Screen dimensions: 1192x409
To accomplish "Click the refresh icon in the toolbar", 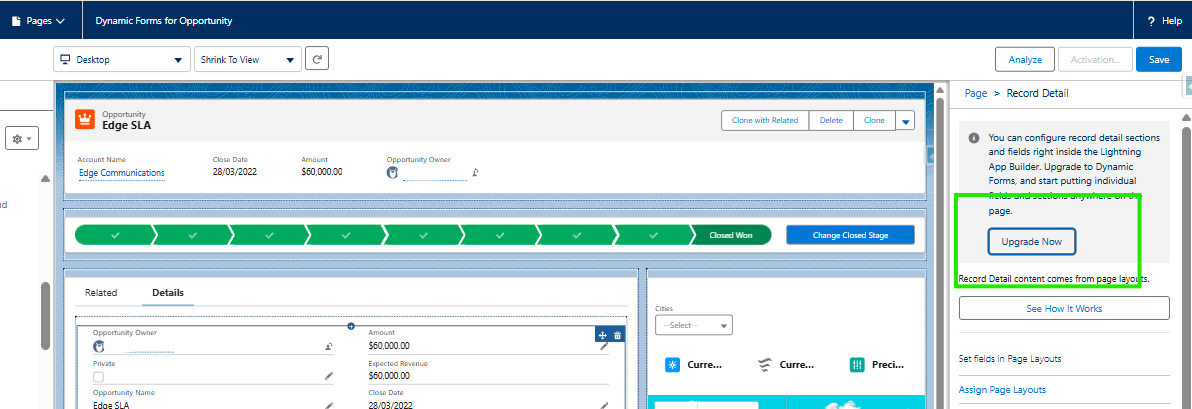I will [317, 60].
